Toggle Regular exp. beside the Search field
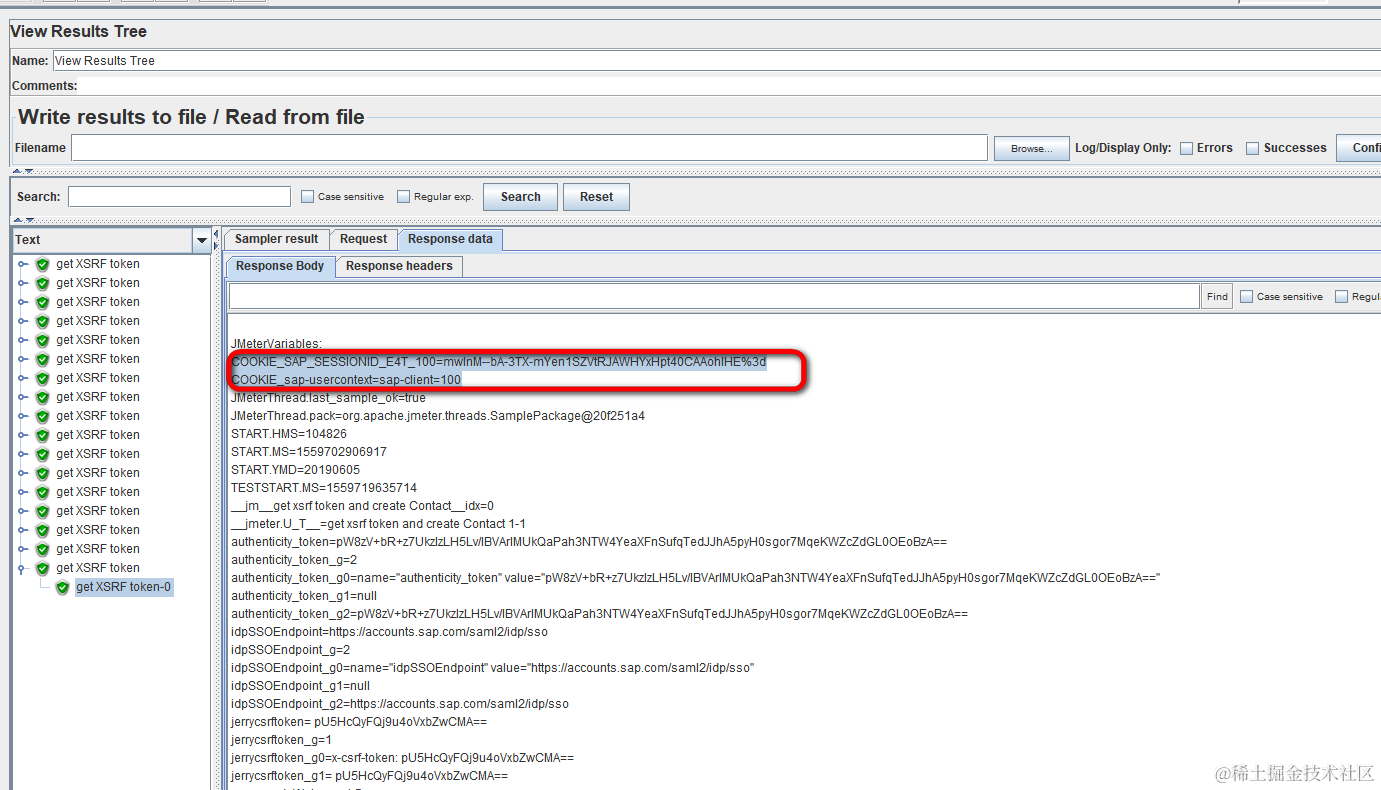This screenshot has width=1381, height=790. click(403, 197)
